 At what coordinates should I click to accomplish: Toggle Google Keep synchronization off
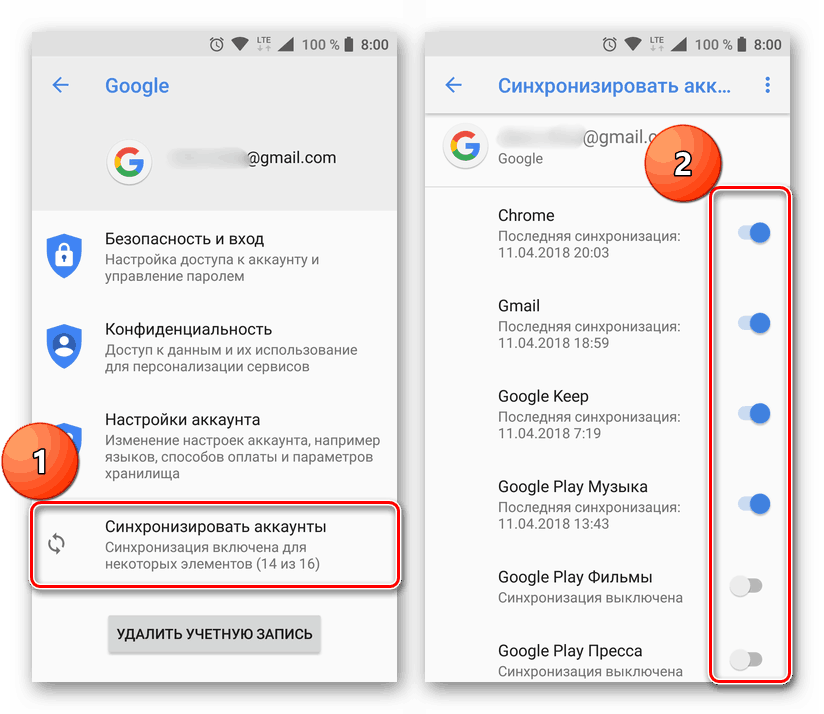pos(754,413)
